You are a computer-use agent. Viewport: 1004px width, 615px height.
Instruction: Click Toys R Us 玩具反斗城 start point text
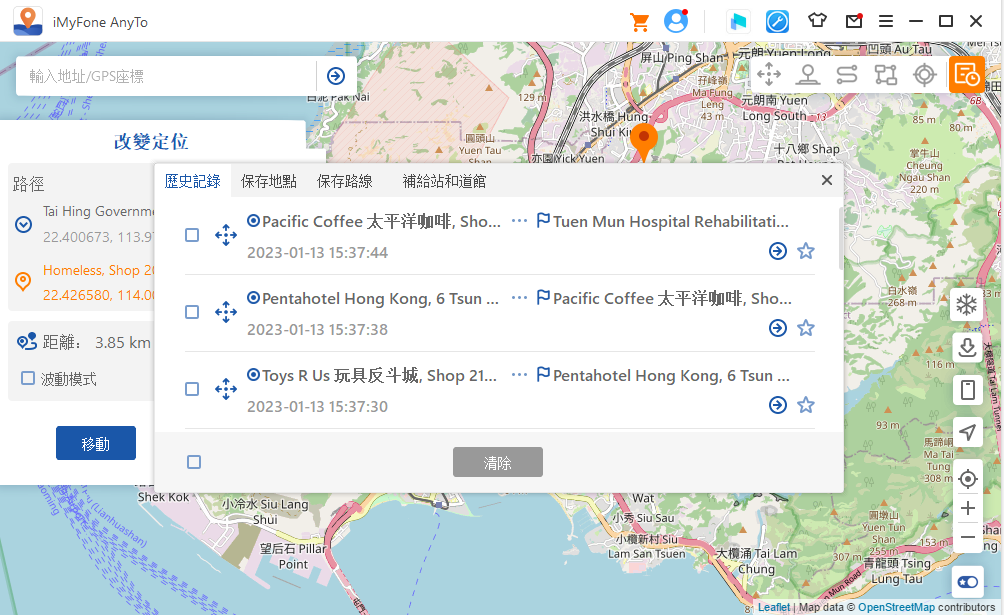tap(379, 375)
